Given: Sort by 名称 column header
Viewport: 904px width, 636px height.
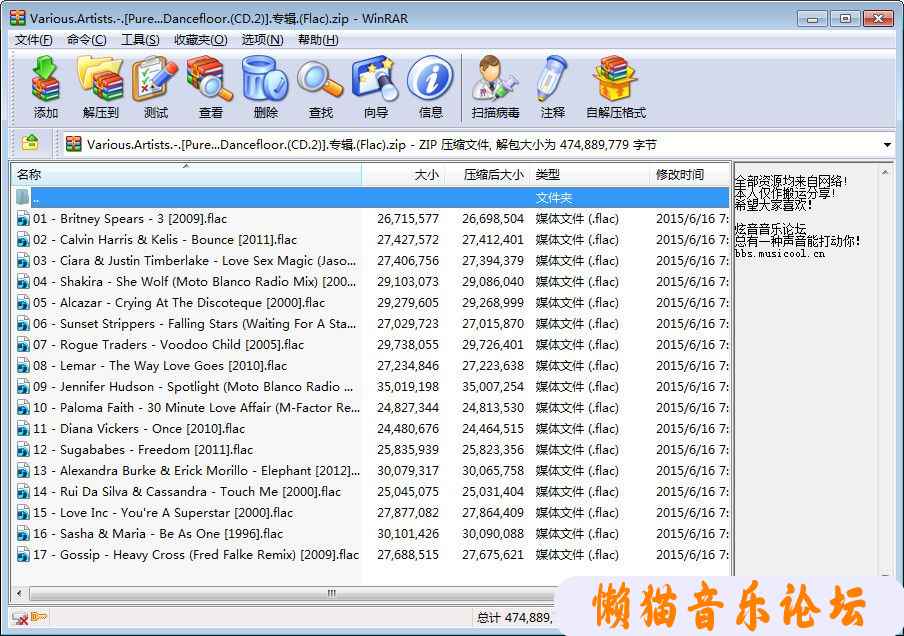Looking at the screenshot, I should [x=186, y=174].
